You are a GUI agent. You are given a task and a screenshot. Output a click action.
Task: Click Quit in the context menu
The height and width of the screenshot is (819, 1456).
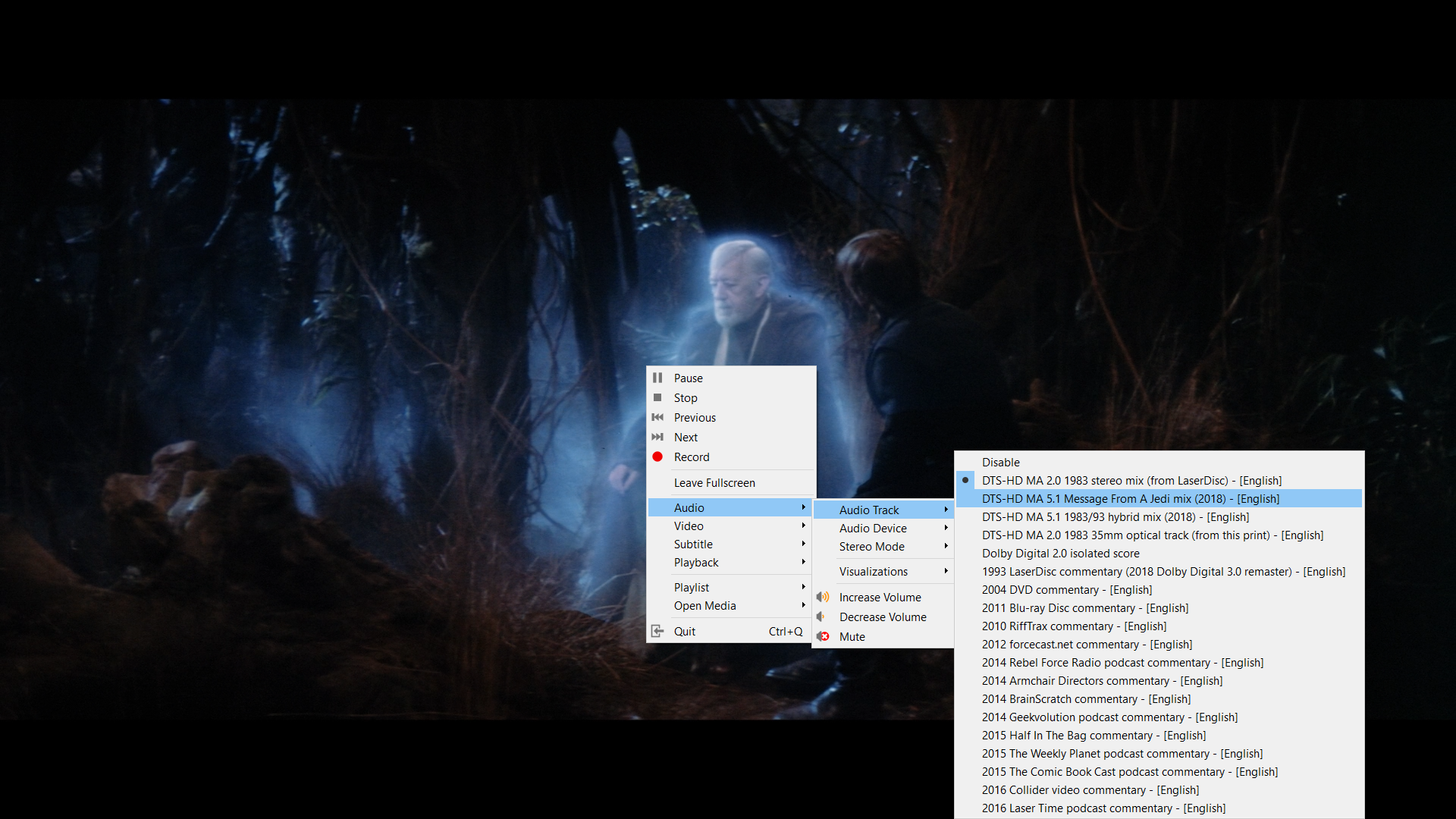pyautogui.click(x=730, y=631)
